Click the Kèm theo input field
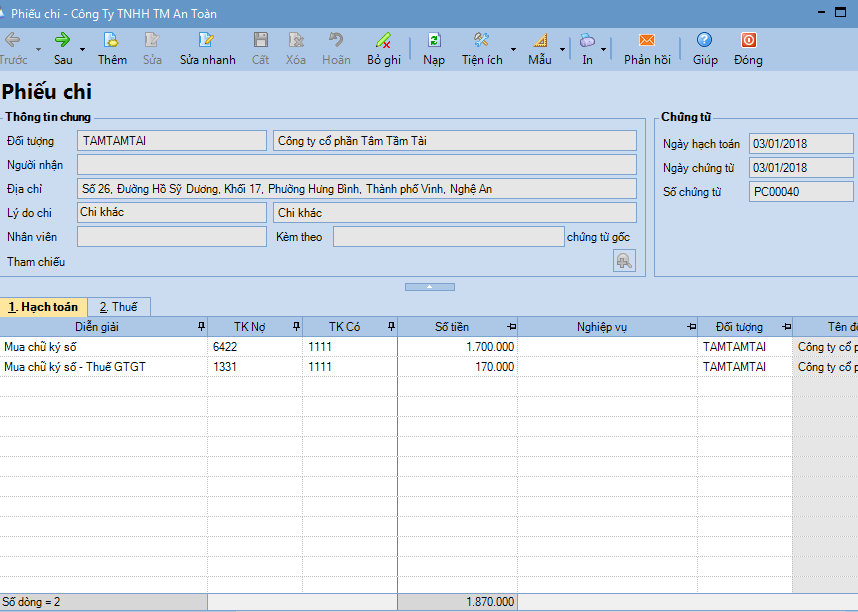The image size is (858, 612). pos(449,236)
